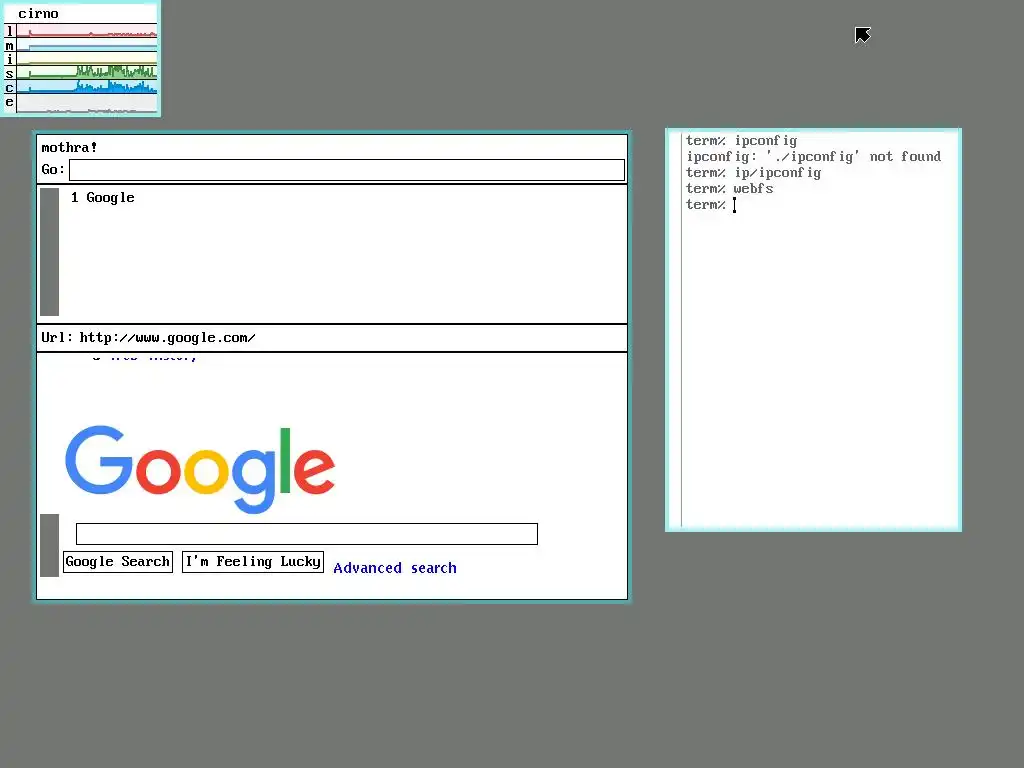The width and height of the screenshot is (1024, 768).
Task: Click the 'e' ether graph in stats
Action: (x=87, y=103)
